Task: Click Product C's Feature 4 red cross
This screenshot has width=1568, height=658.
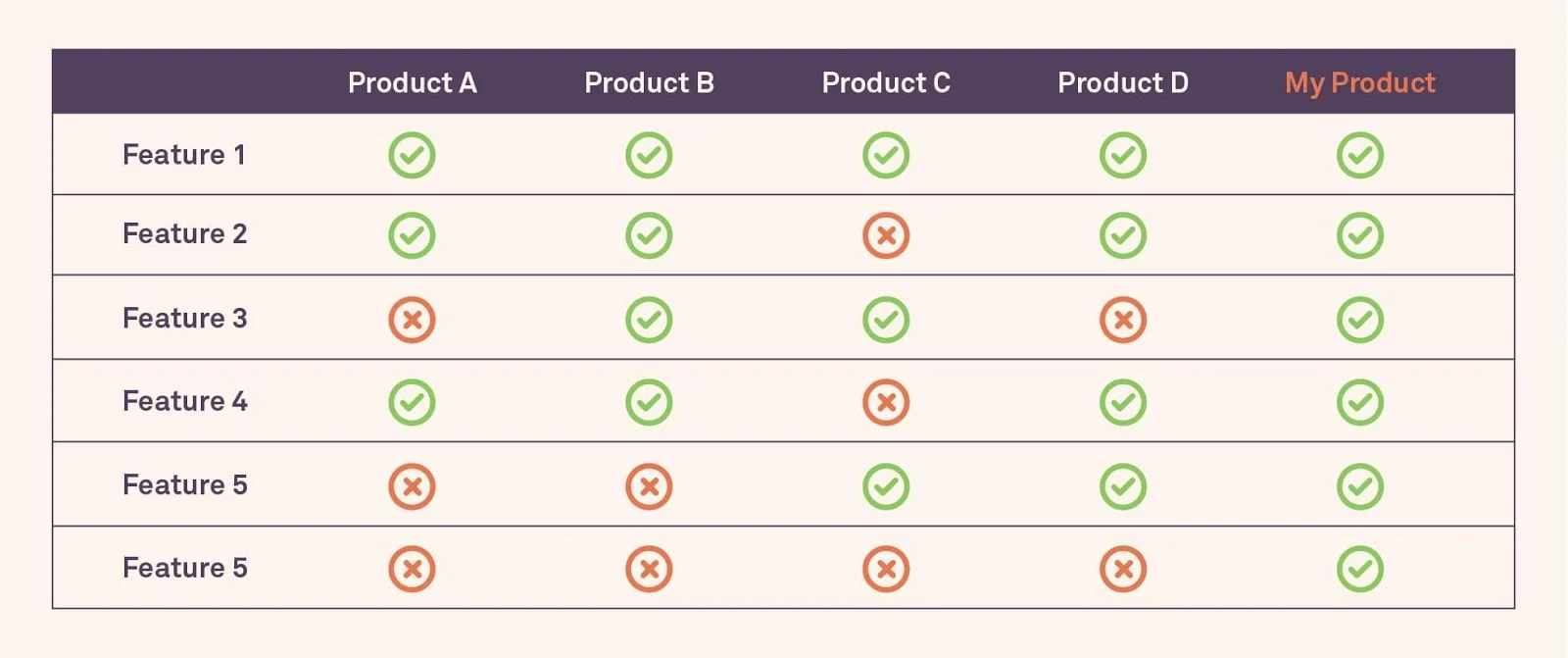Action: click(x=886, y=402)
